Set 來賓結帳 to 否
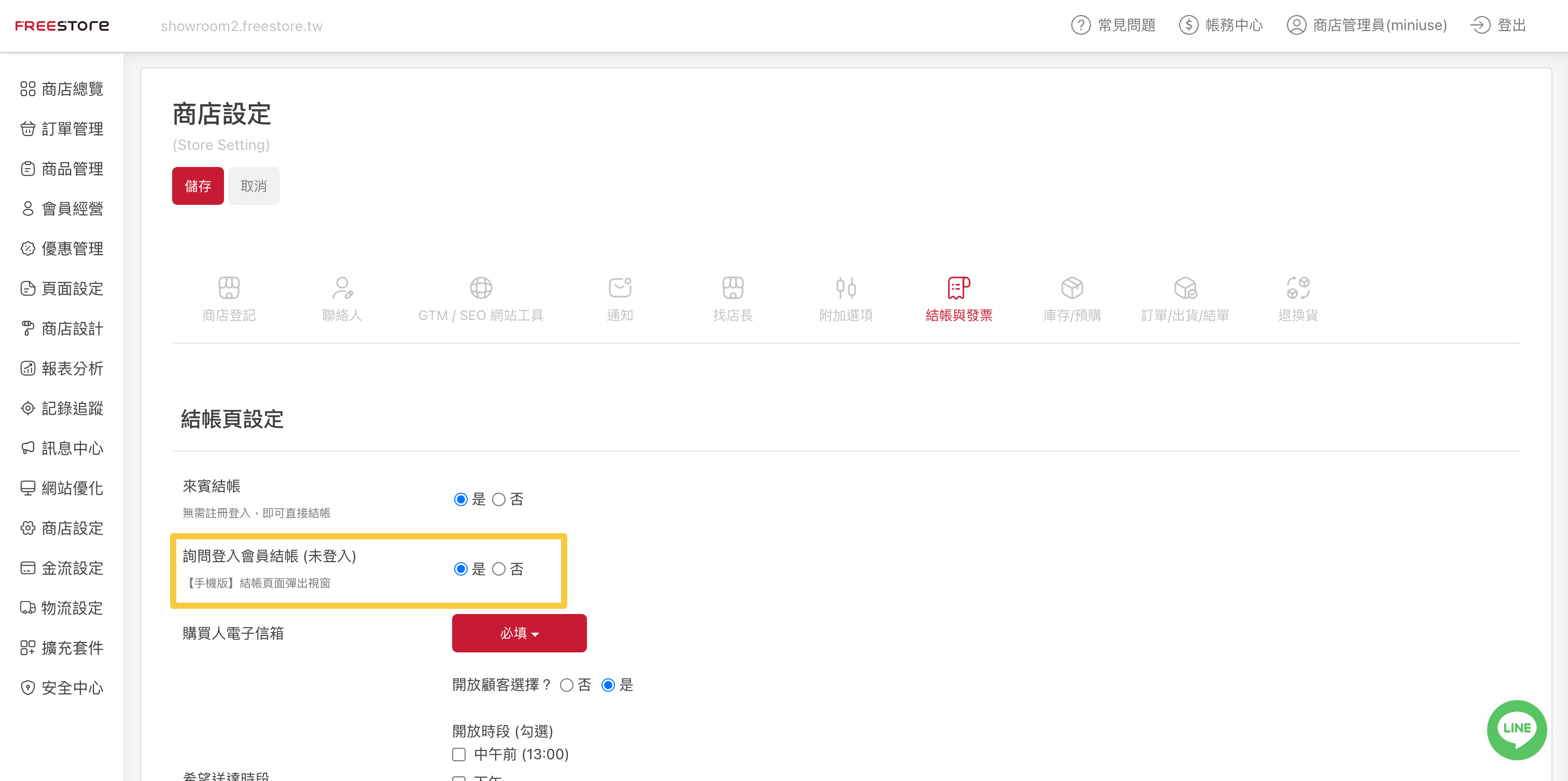This screenshot has width=1568, height=781. (x=498, y=500)
